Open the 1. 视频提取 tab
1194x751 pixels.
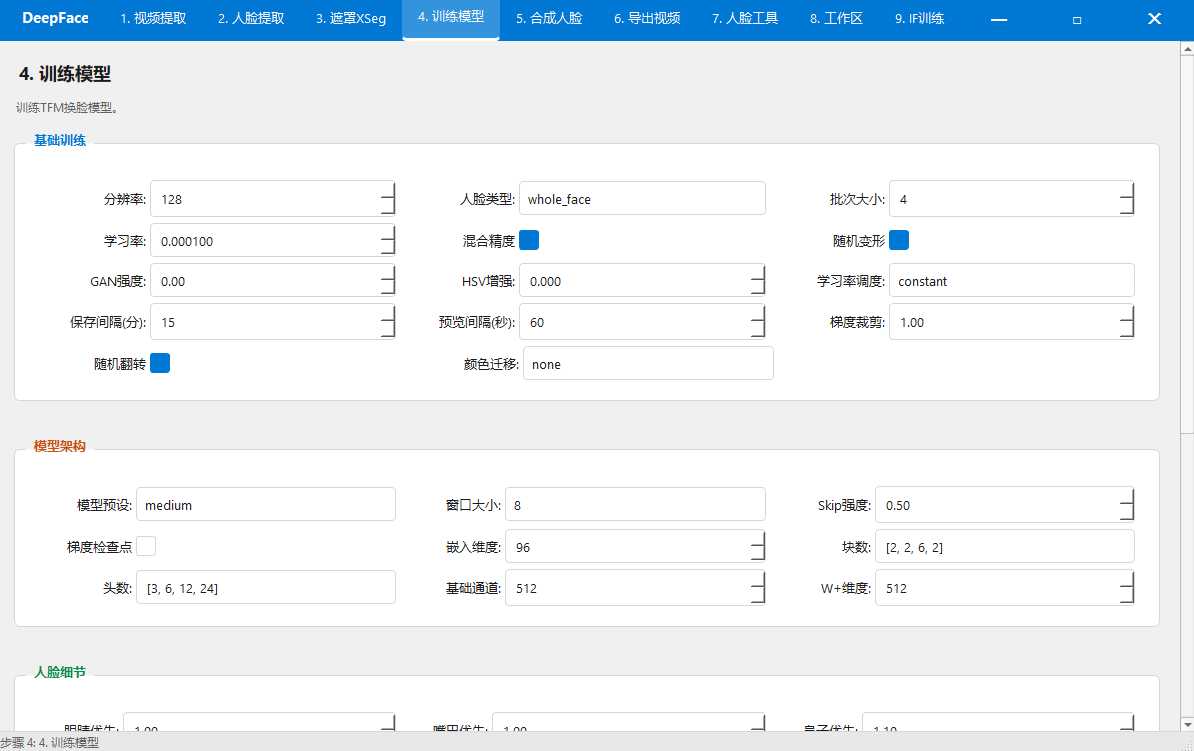153,18
